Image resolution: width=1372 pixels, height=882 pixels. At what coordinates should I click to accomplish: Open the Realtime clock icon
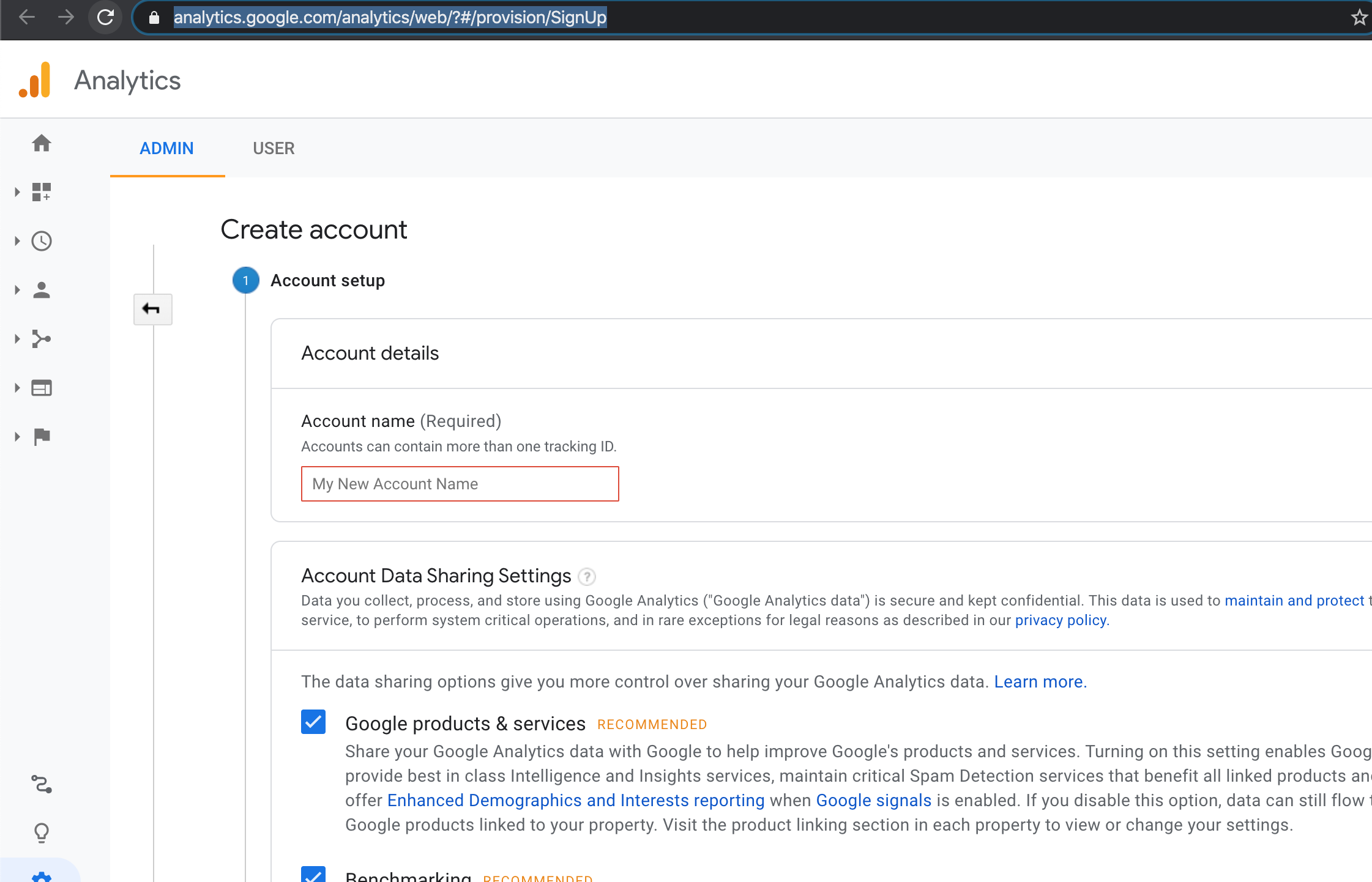(42, 241)
